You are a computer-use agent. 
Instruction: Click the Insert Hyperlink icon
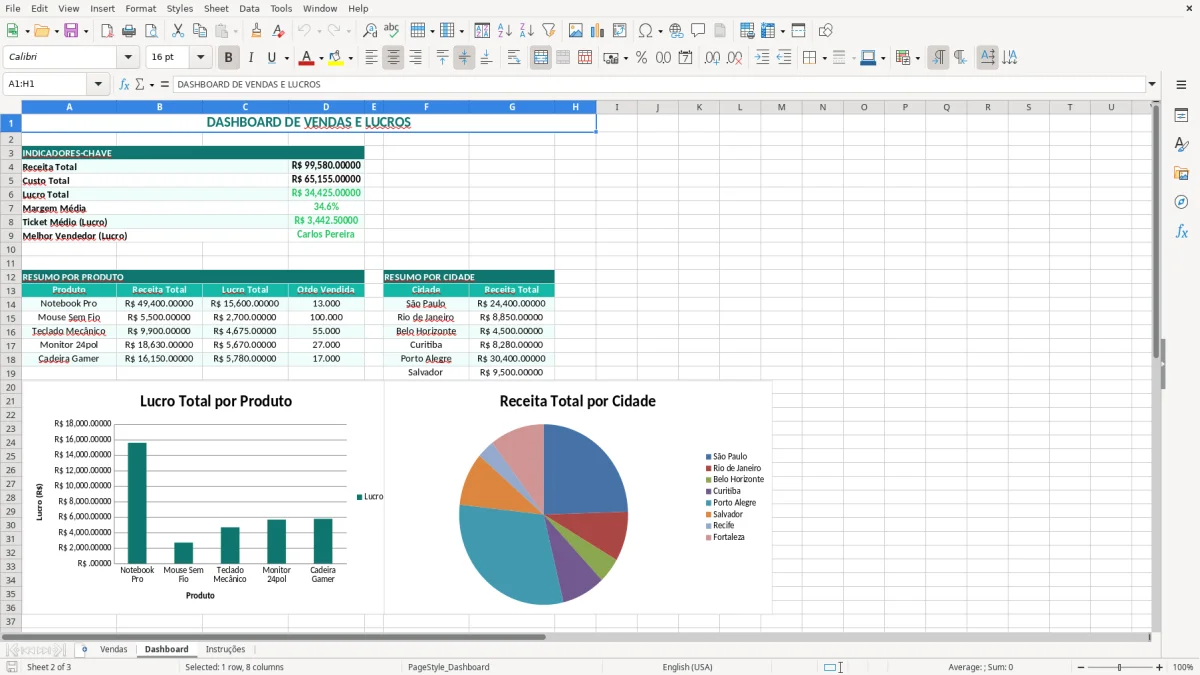(x=676, y=31)
